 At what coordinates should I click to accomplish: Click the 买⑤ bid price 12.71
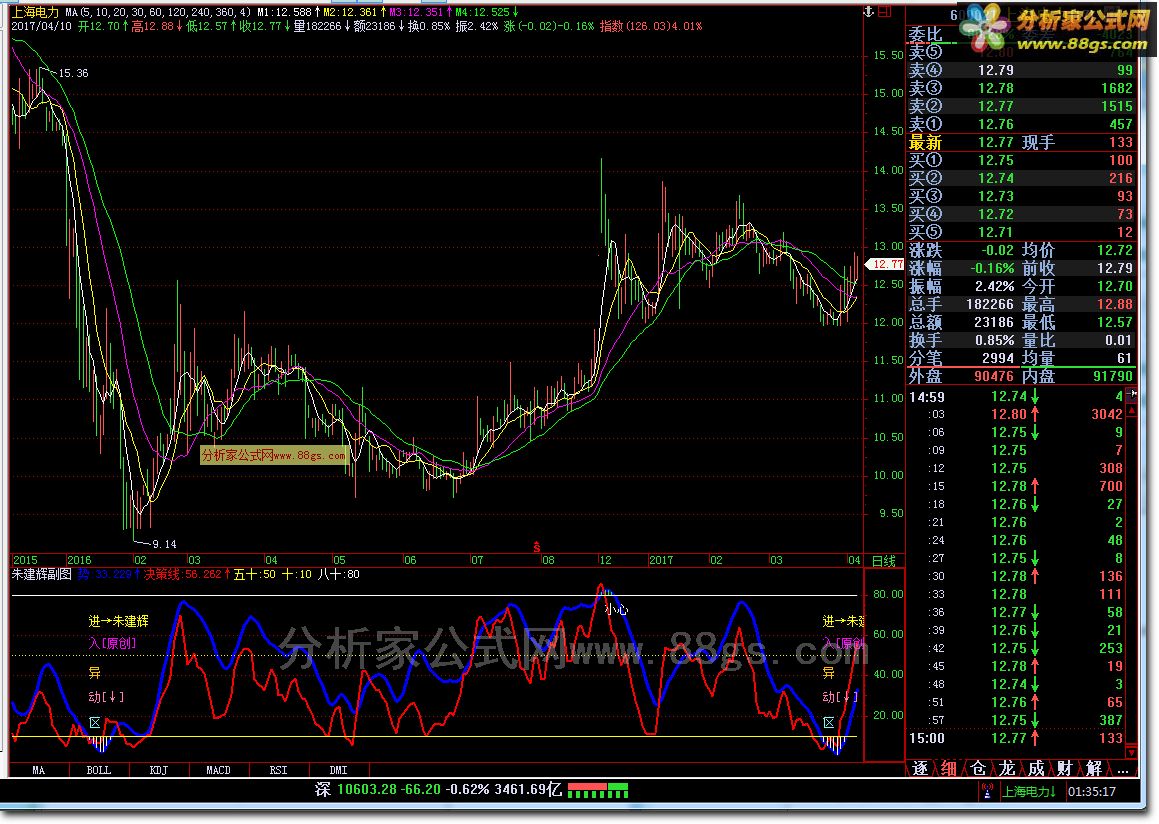(996, 232)
